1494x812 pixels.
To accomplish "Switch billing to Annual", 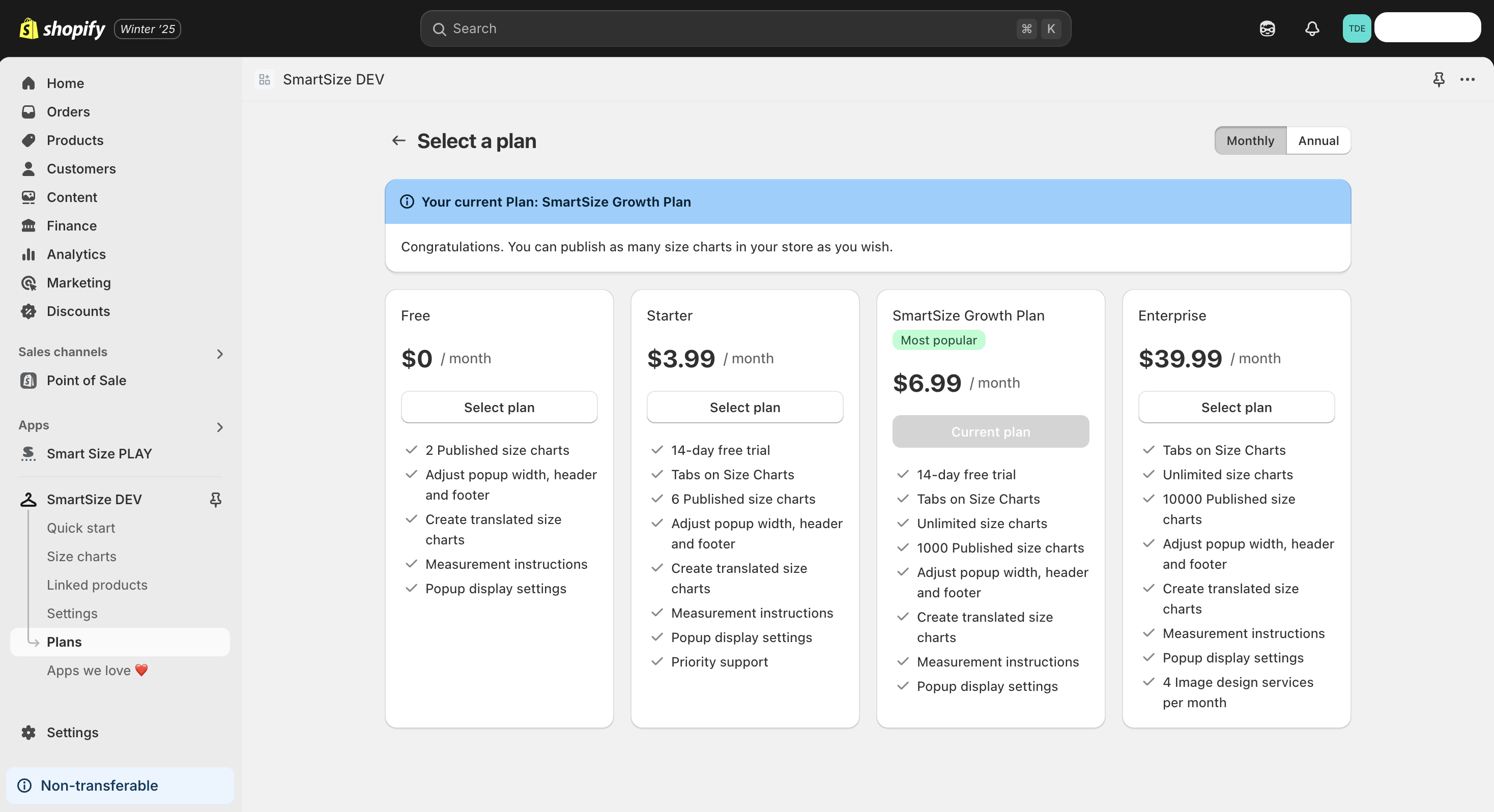I will point(1318,140).
